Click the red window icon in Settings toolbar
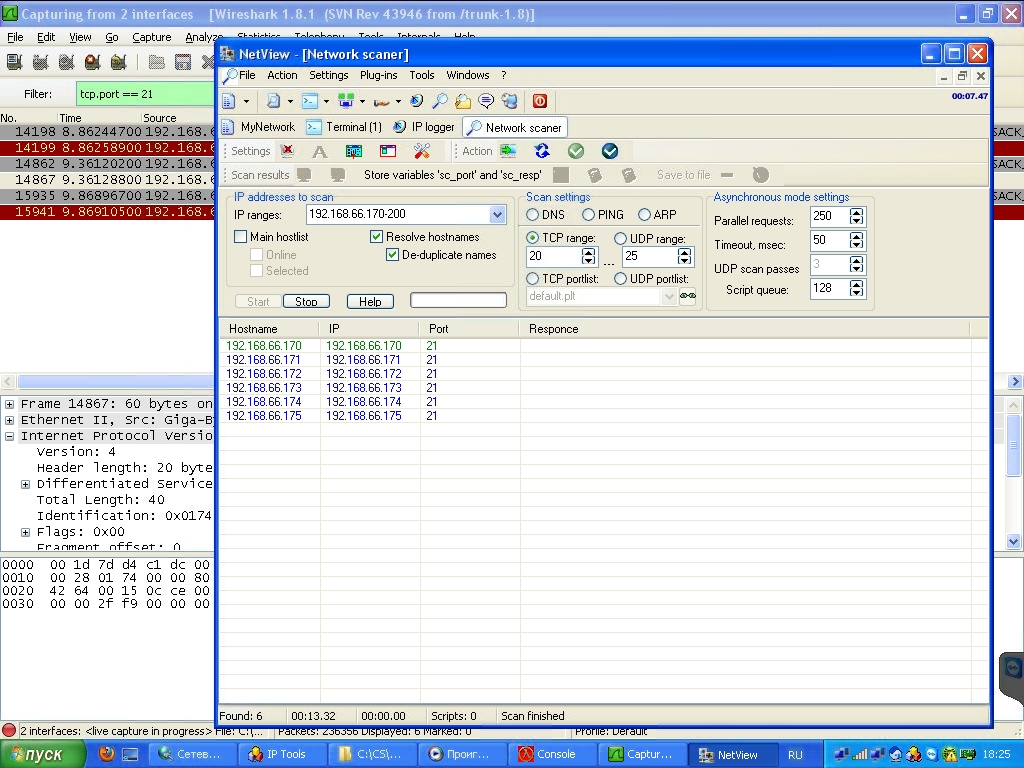1024x768 pixels. [x=388, y=152]
